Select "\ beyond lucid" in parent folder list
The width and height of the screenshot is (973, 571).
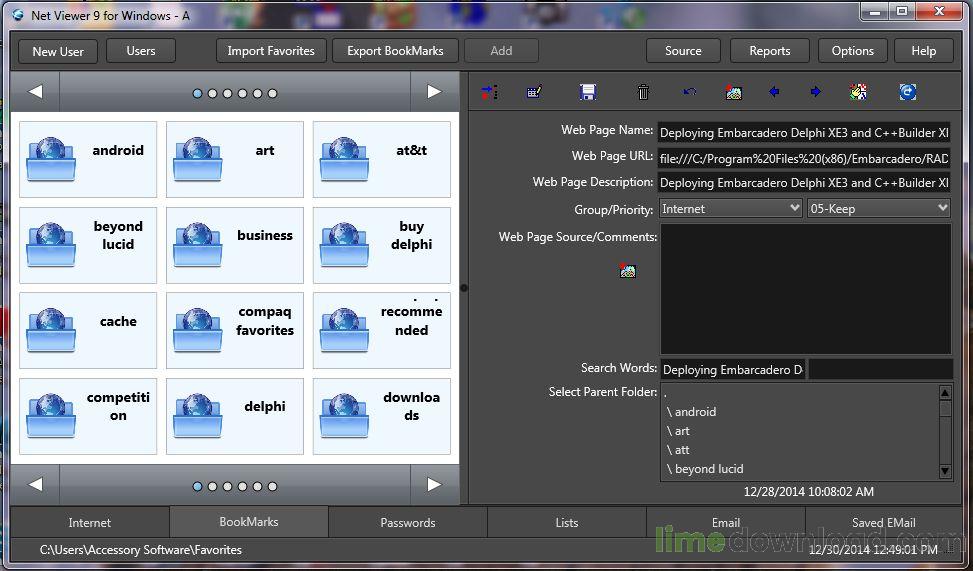click(x=705, y=469)
